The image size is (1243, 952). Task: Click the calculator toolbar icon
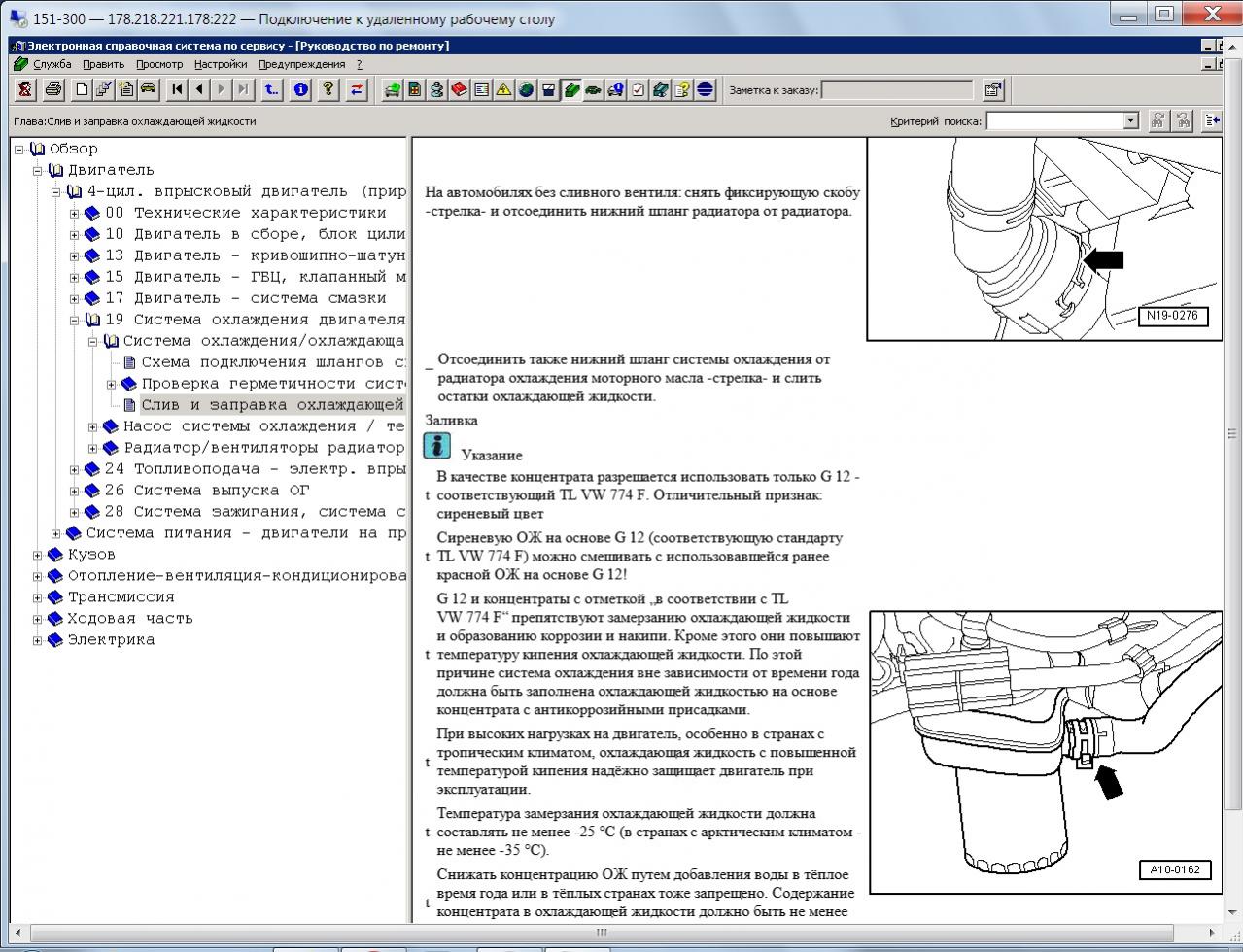(414, 90)
